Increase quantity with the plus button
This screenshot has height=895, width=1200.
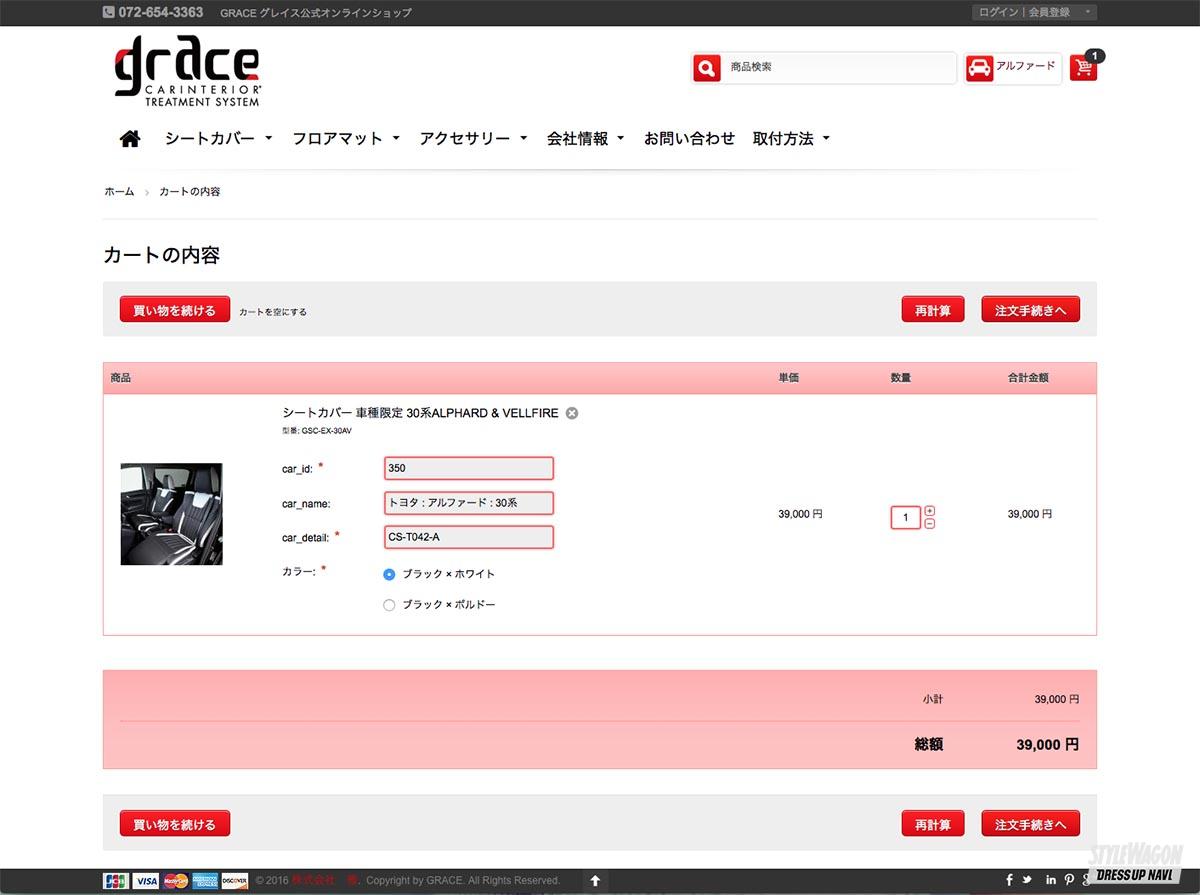(930, 511)
